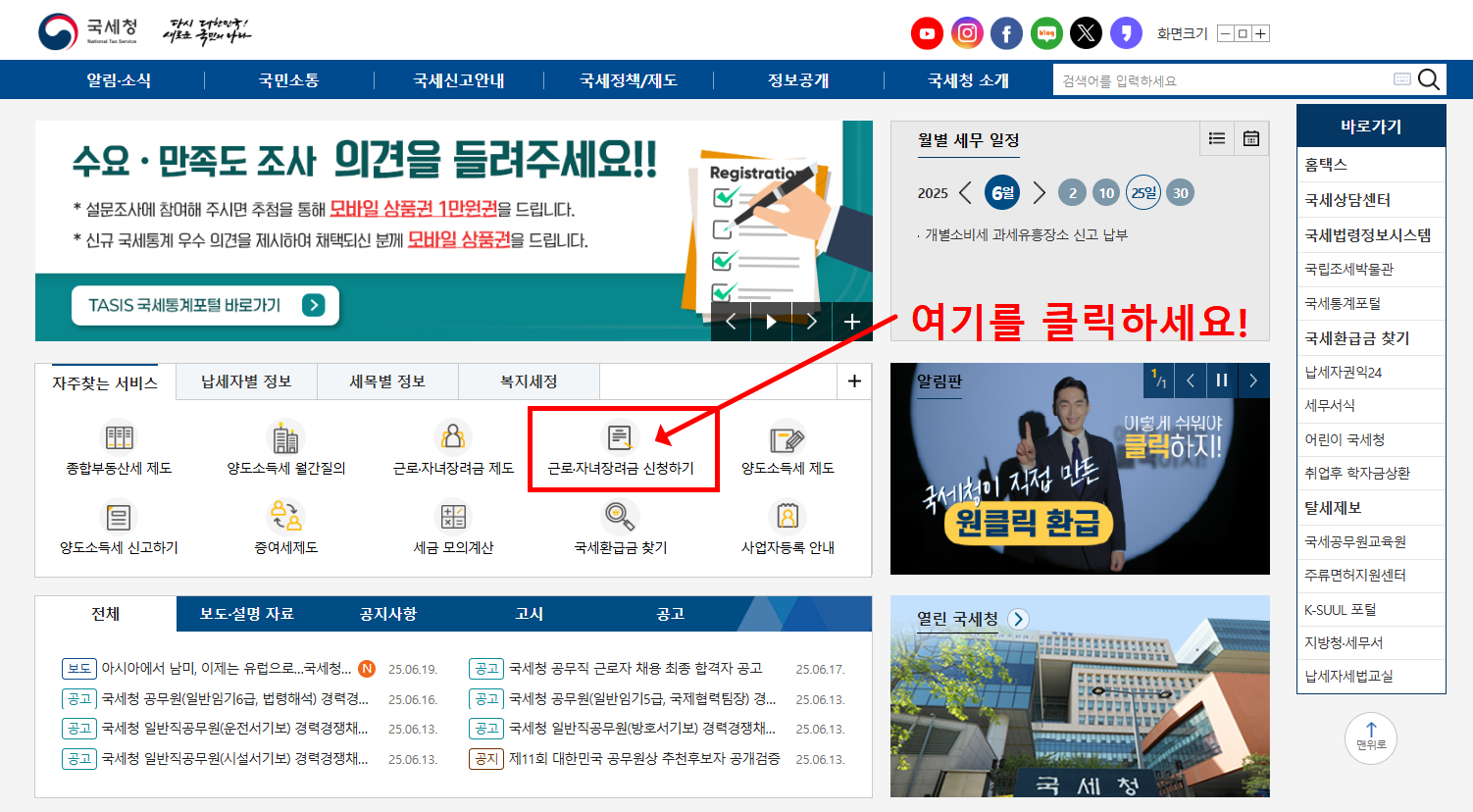Expand more service tabs with plus button
The width and height of the screenshot is (1473, 812).
(852, 381)
